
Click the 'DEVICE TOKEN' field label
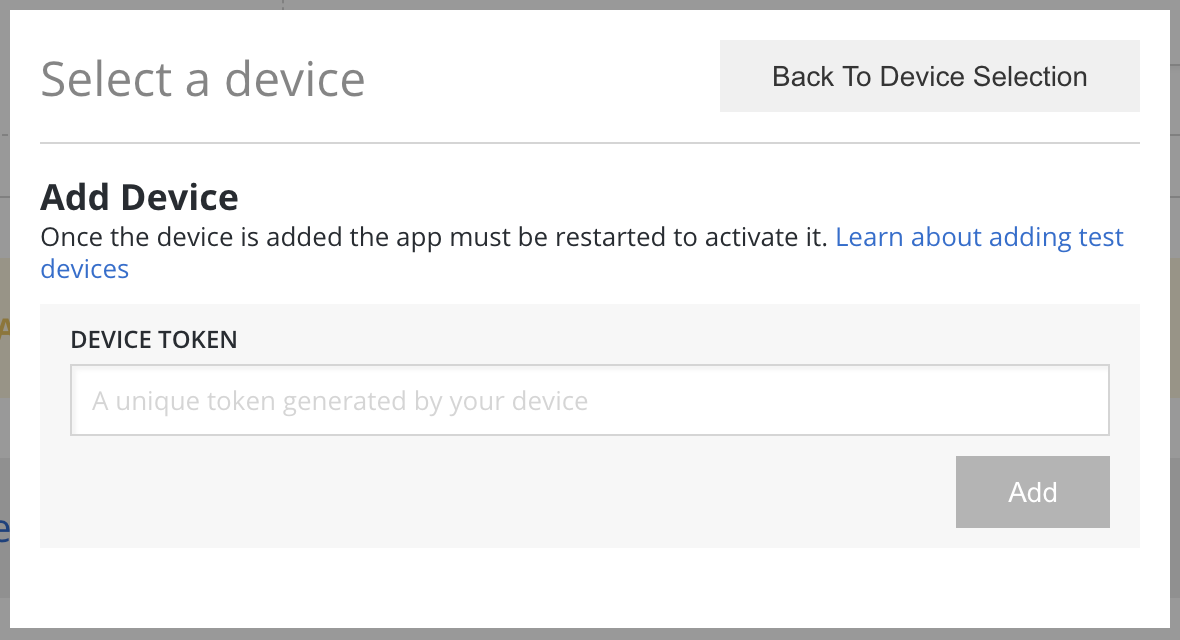tap(154, 340)
